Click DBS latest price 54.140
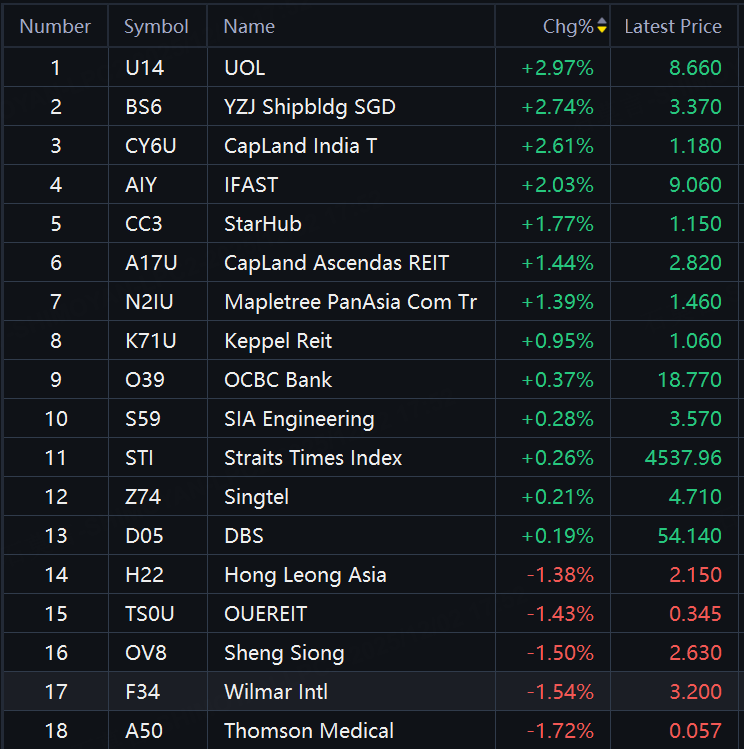This screenshot has height=749, width=744. pos(689,536)
